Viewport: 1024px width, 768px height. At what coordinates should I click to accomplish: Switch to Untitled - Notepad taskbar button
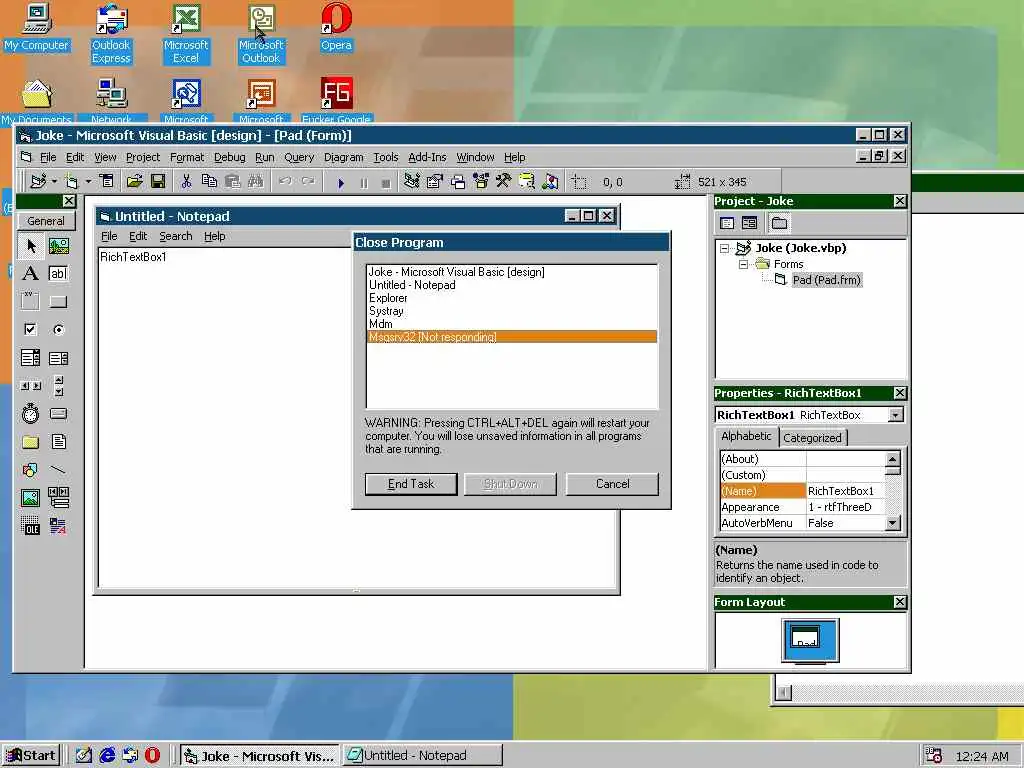(x=423, y=756)
